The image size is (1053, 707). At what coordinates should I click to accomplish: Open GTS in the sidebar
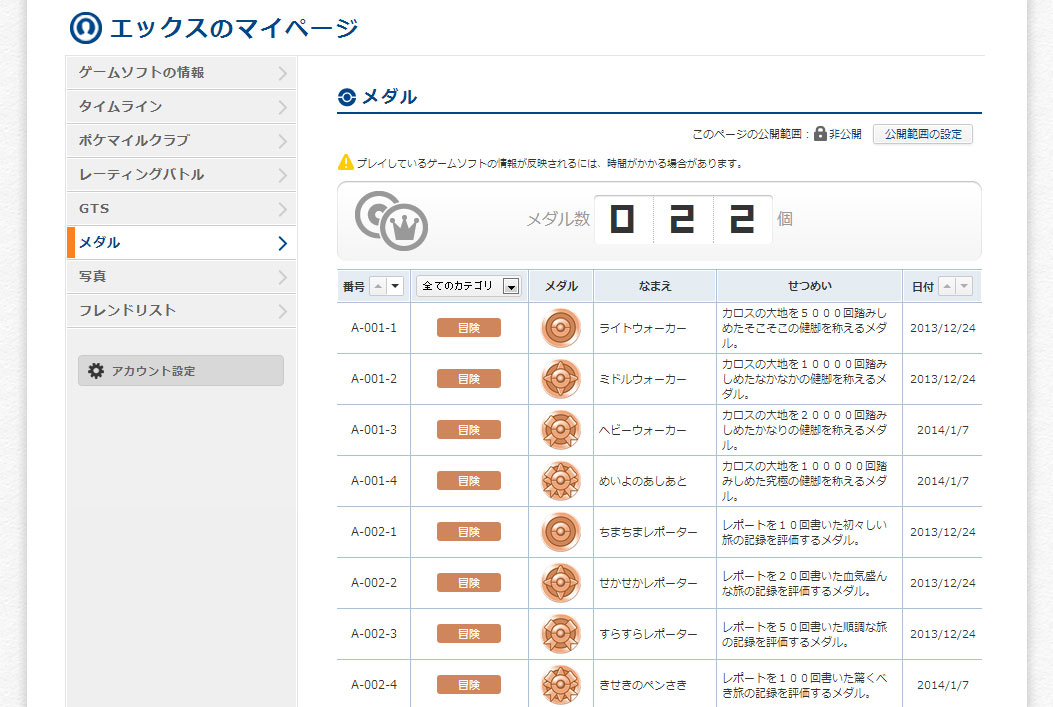(181, 209)
